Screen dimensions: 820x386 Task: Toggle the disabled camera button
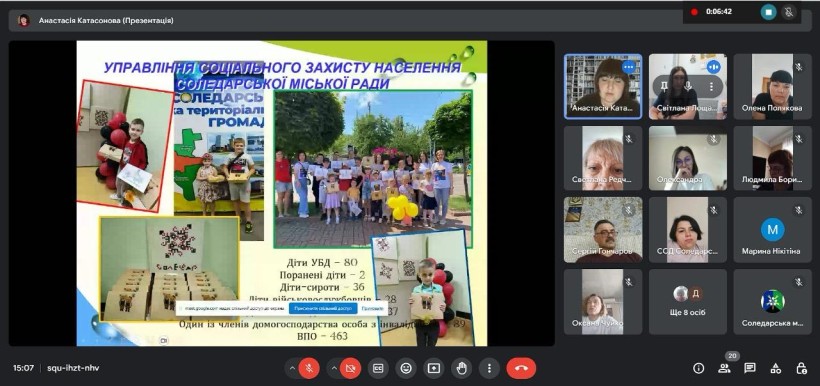click(350, 368)
